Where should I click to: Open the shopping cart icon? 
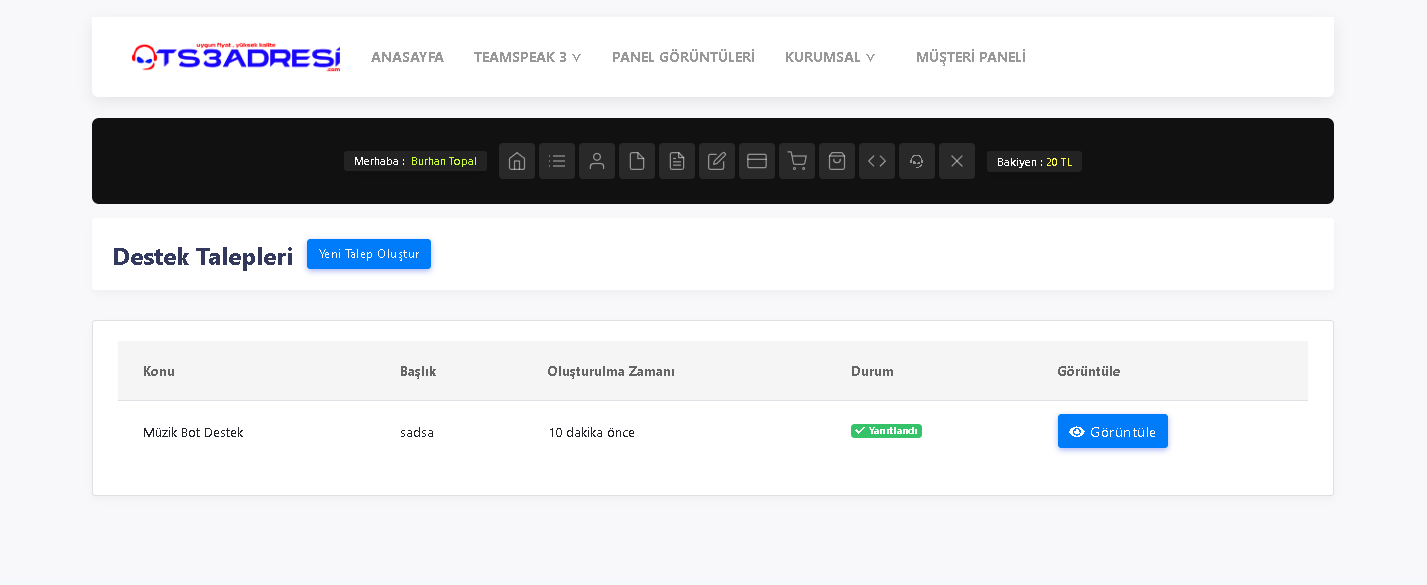(x=797, y=161)
